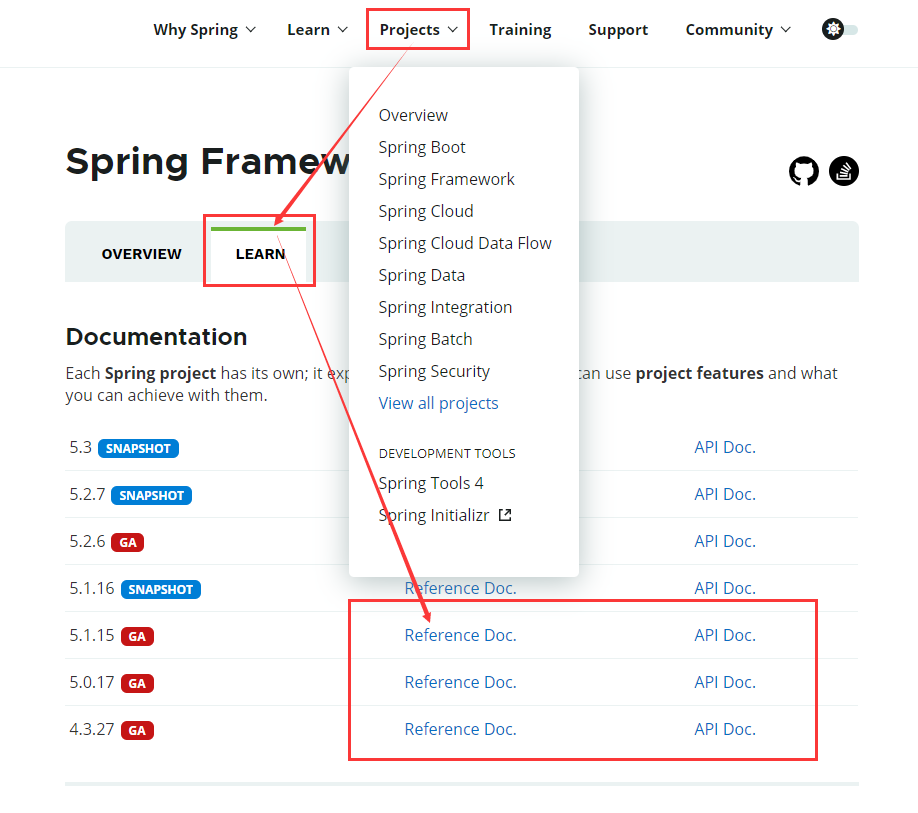The height and width of the screenshot is (813, 918).
Task: Click the SNAPSHOT badge beside 5.1.16
Action: coord(160,589)
